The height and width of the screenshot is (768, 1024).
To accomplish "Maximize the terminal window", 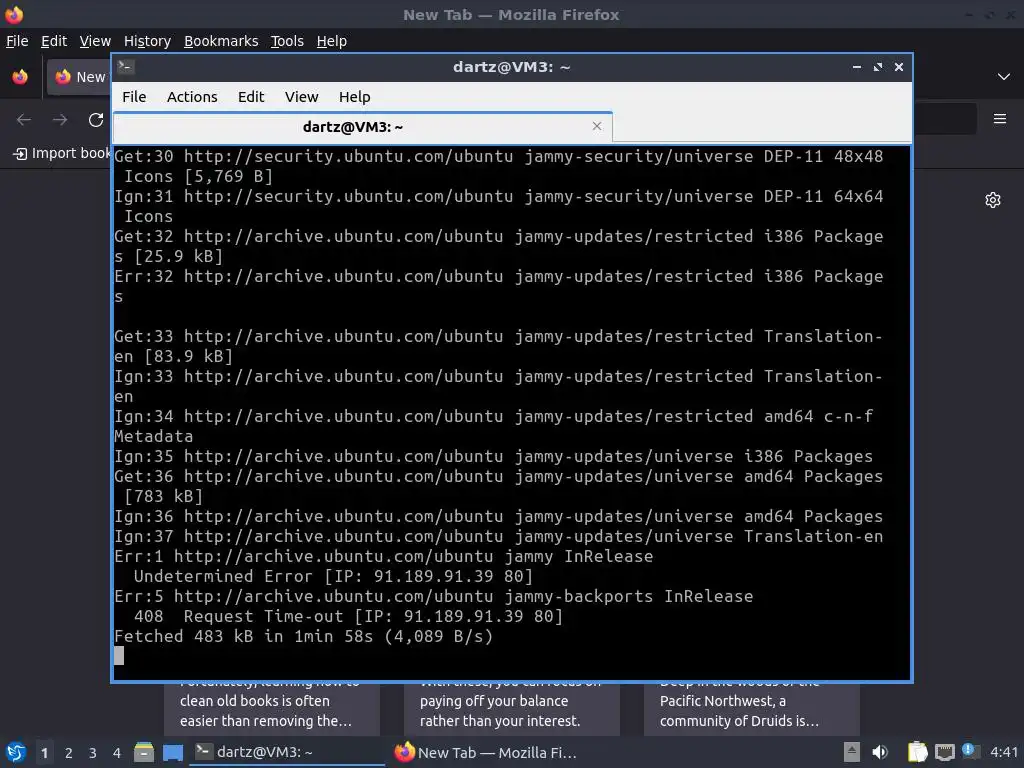I will [878, 67].
